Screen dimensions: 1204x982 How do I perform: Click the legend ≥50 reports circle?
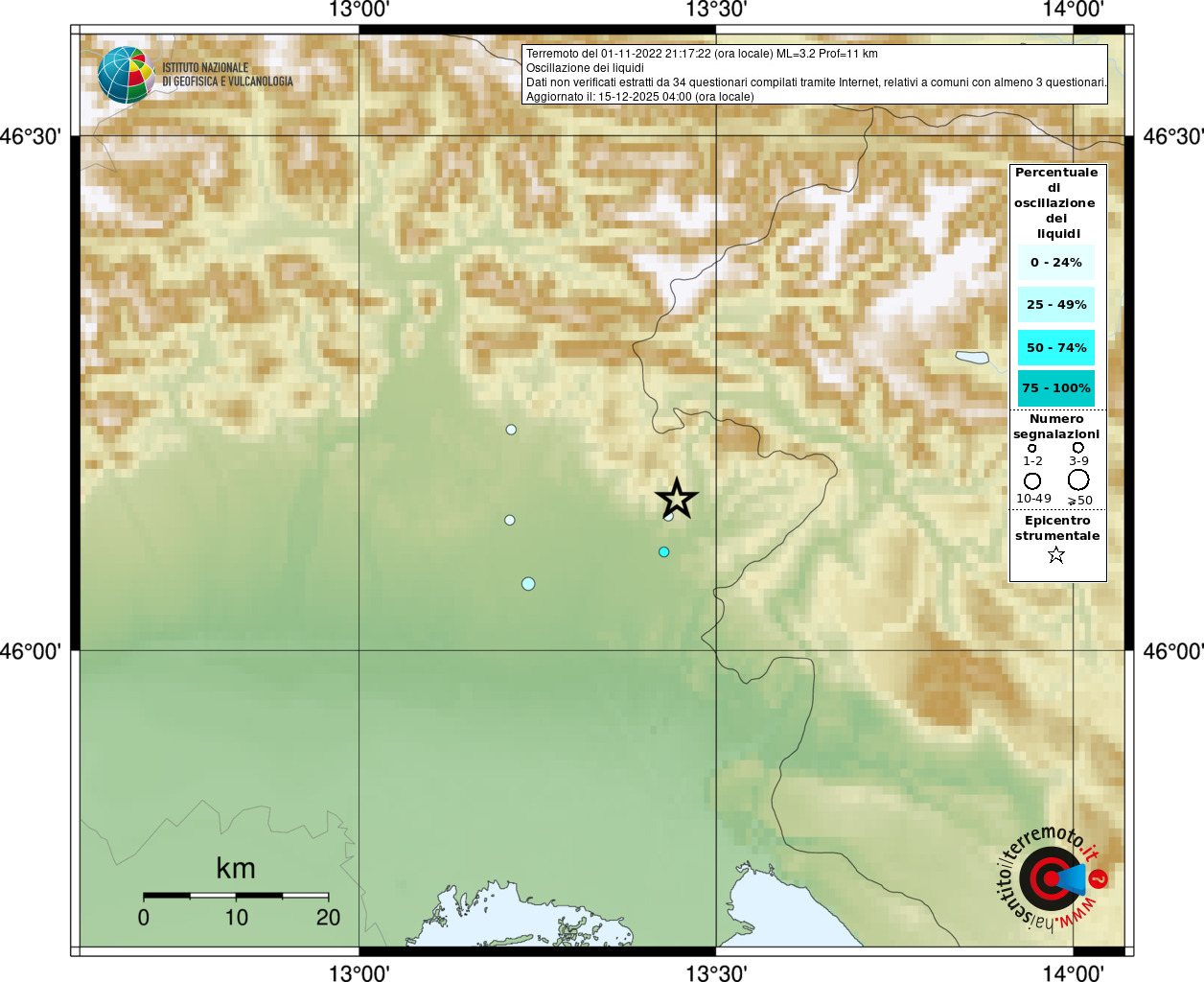coord(1078,479)
